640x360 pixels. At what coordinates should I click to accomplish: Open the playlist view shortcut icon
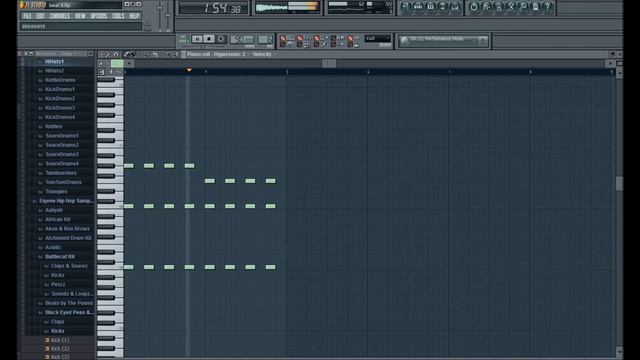point(405,7)
